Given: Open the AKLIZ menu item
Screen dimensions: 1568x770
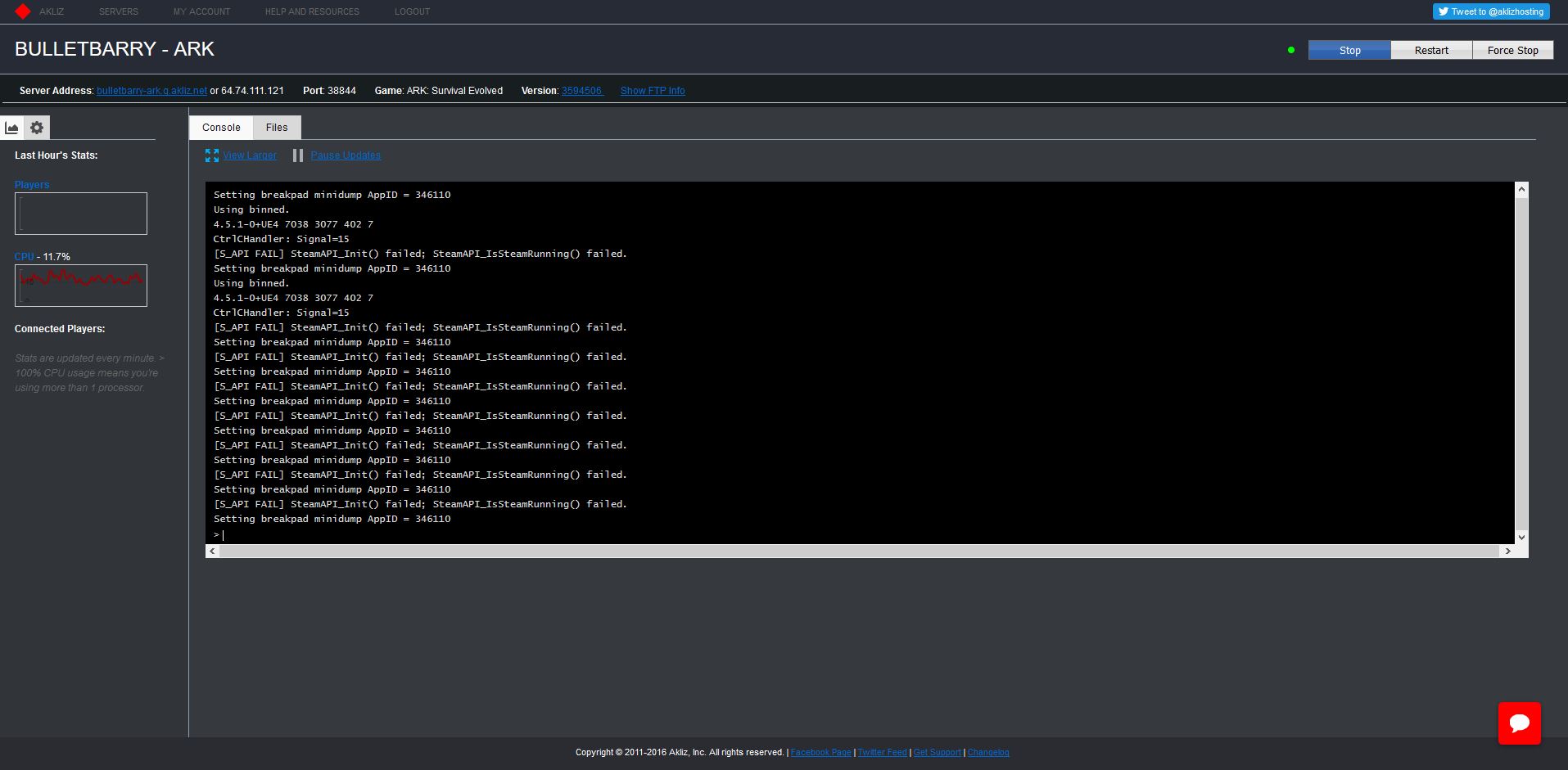Looking at the screenshot, I should click(x=52, y=11).
